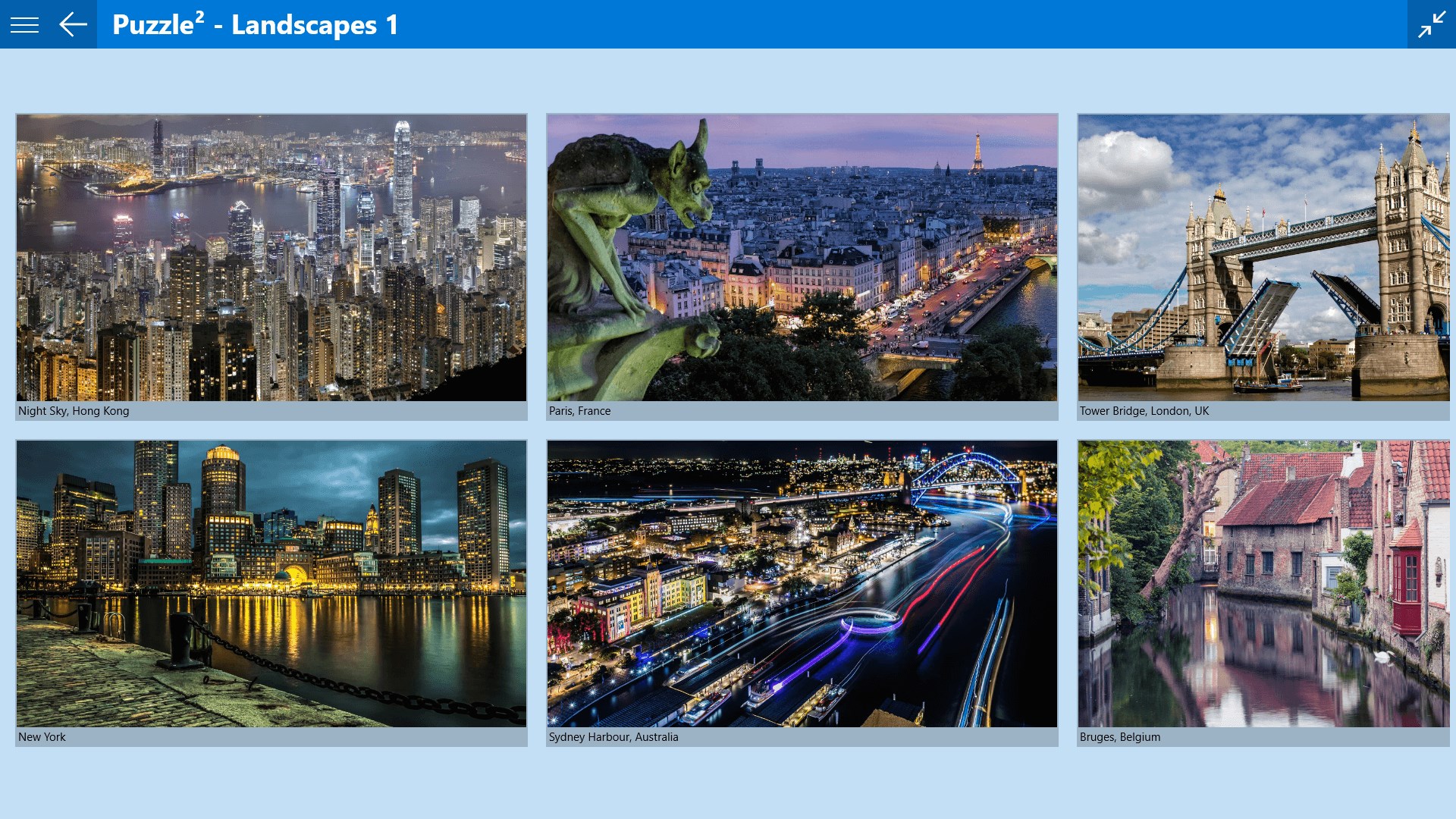Image resolution: width=1456 pixels, height=819 pixels.
Task: Click the Eiffel Tower in Paris thumbnail
Action: [977, 152]
